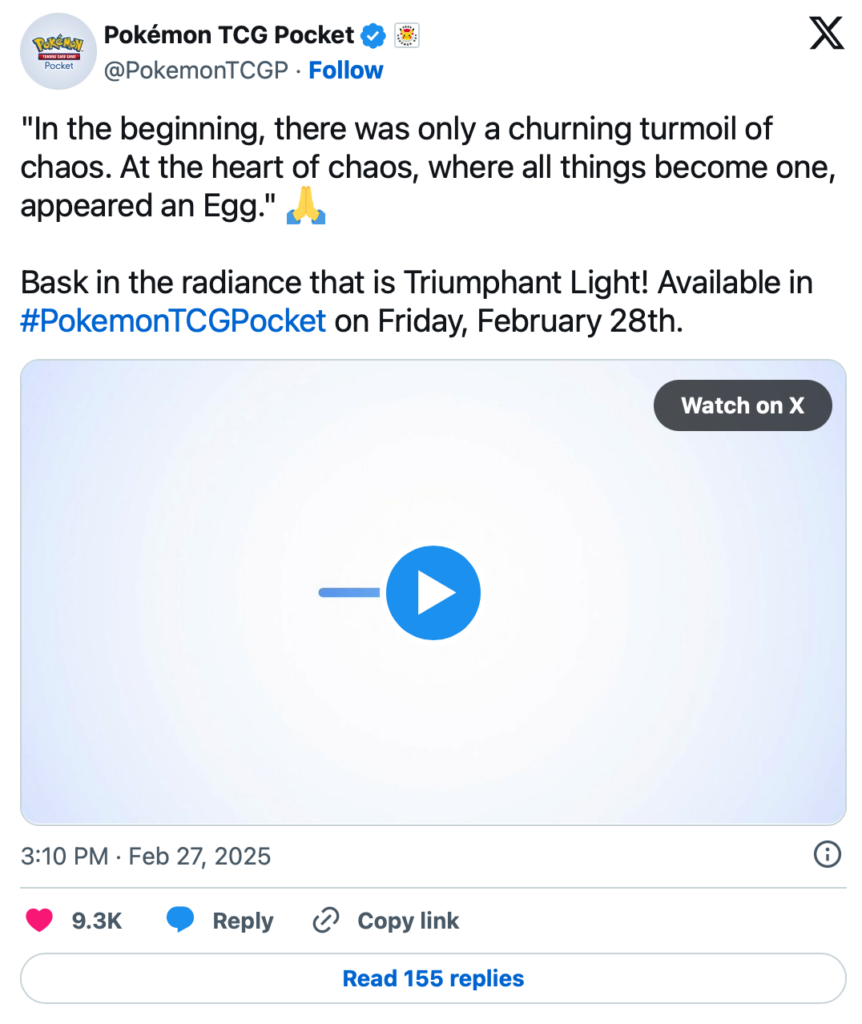The image size is (862, 1024).
Task: Open Read 155 replies
Action: [433, 978]
